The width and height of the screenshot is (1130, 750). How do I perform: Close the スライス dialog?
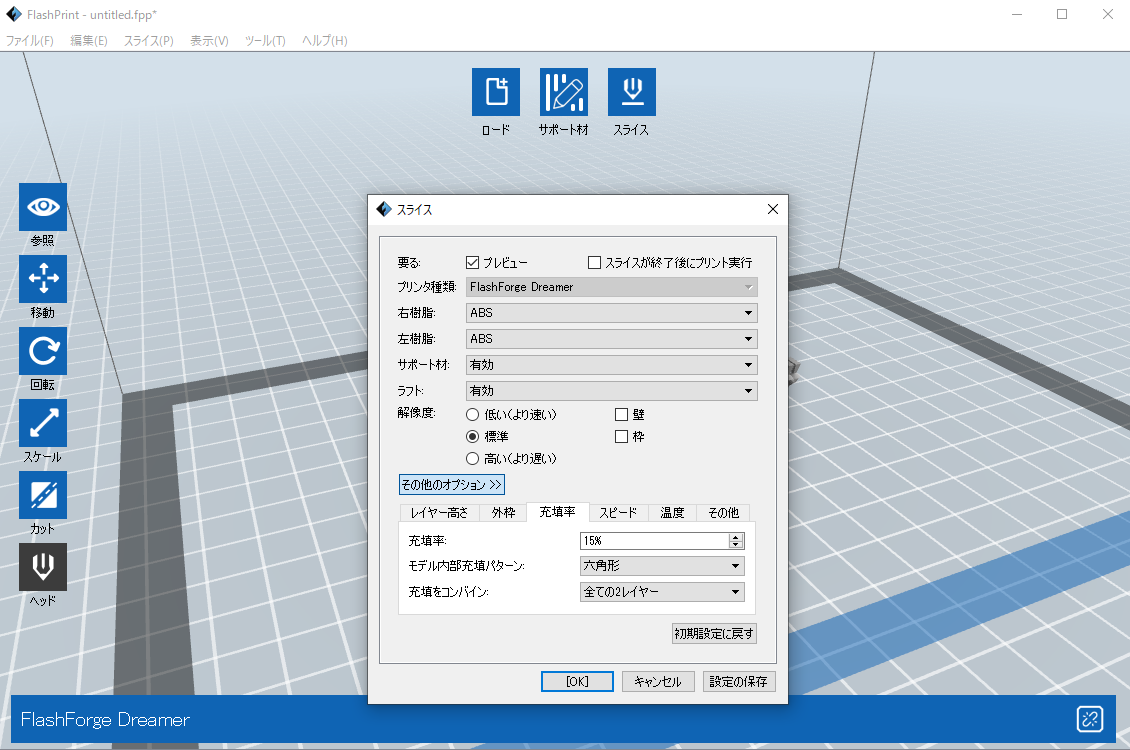tap(773, 209)
